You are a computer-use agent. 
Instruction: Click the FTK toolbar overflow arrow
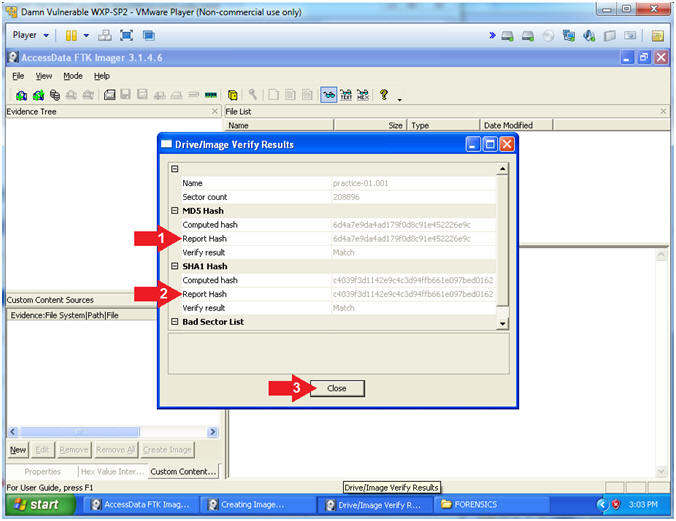click(400, 99)
